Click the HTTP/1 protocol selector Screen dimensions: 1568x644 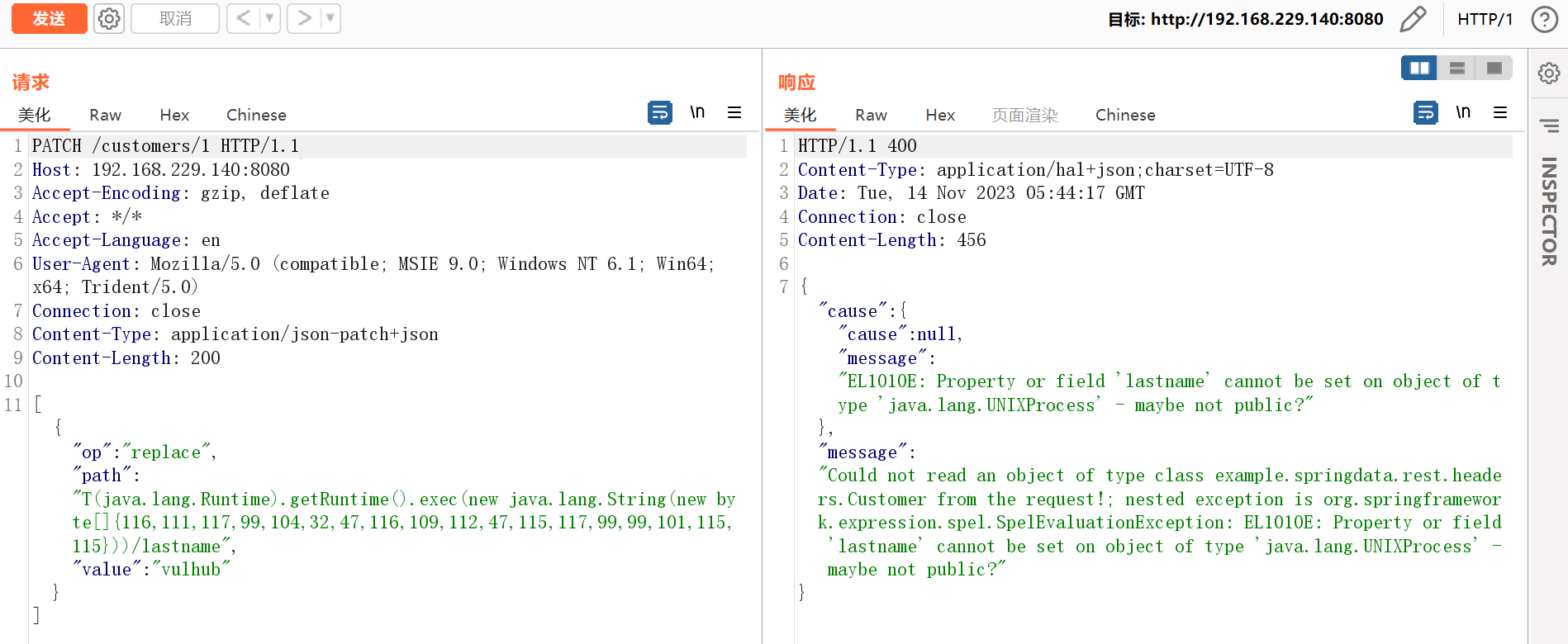coord(1485,19)
